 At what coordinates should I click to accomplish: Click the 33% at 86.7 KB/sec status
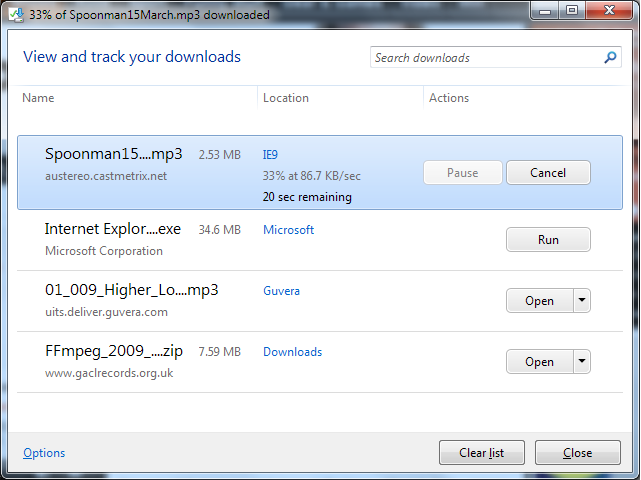pos(312,176)
